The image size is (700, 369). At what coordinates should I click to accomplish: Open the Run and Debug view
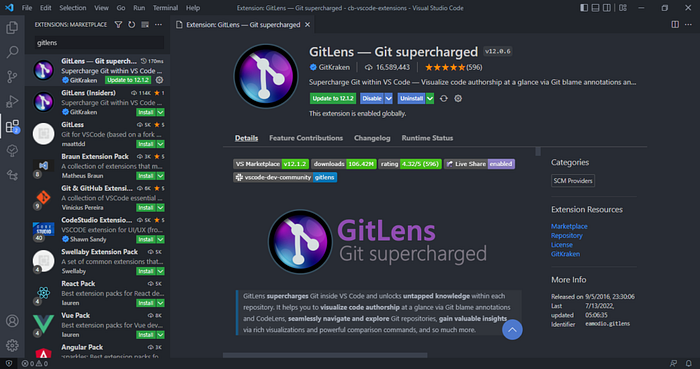click(12, 101)
